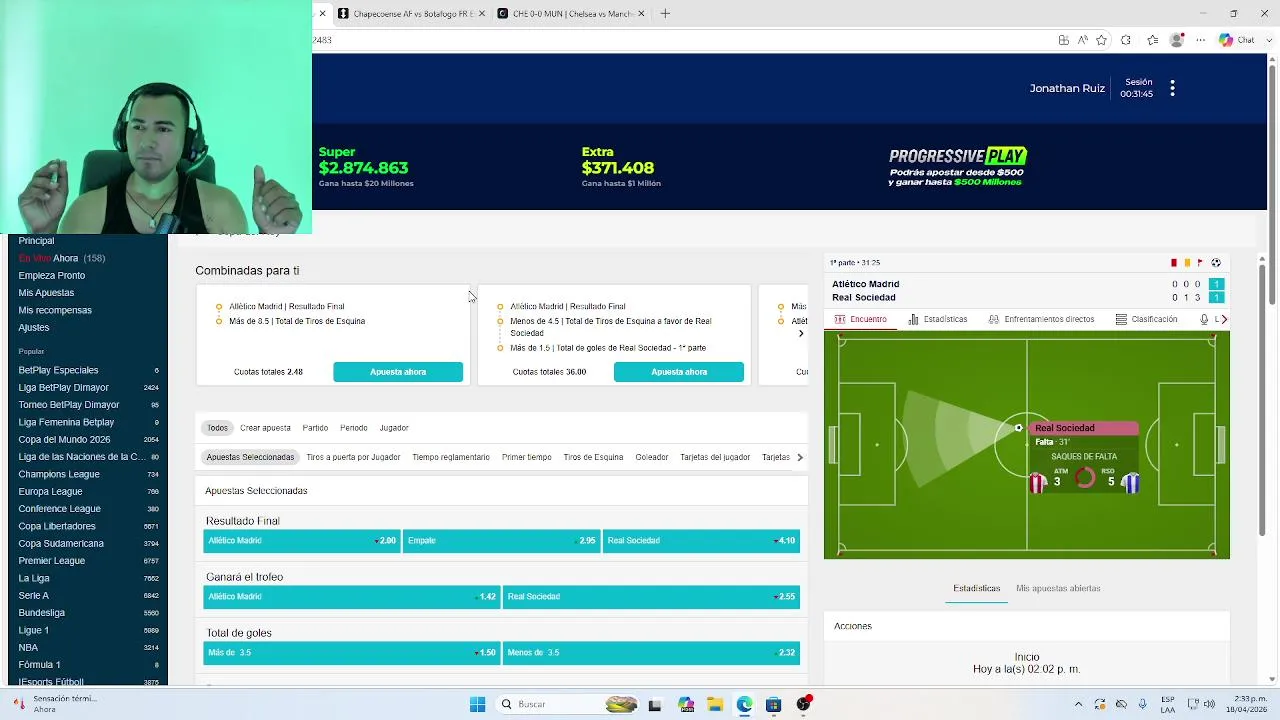
Task: Open Mis recompensas in sidebar
Action: 55,310
